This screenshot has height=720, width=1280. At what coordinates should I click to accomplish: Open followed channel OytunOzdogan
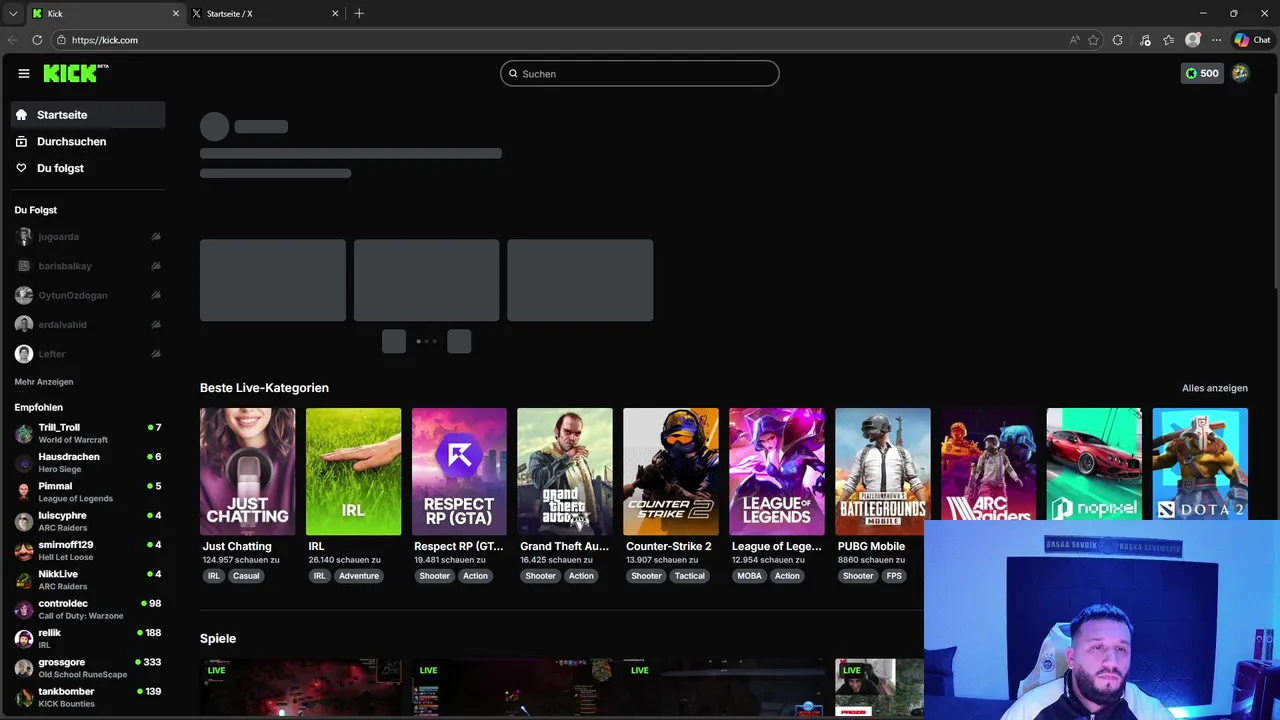88,295
